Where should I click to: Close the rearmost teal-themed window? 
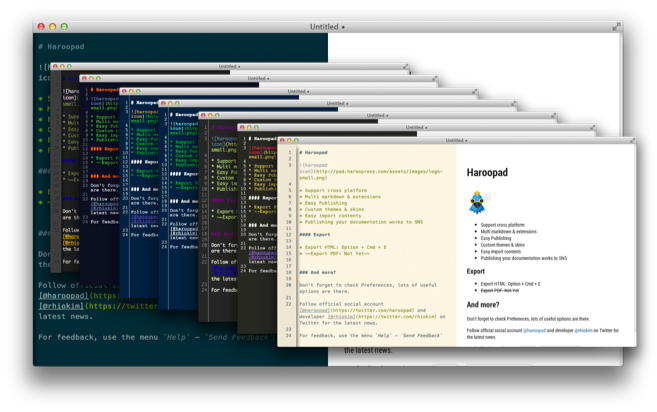[x=41, y=26]
